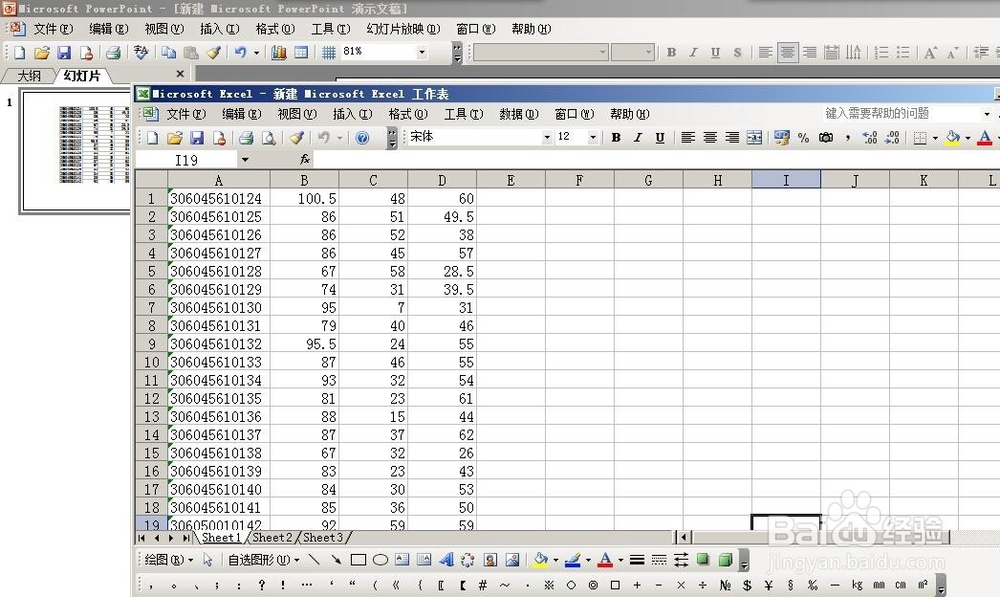Print from the PowerPoint toolbar
Image resolution: width=1000 pixels, height=597 pixels.
click(114, 52)
